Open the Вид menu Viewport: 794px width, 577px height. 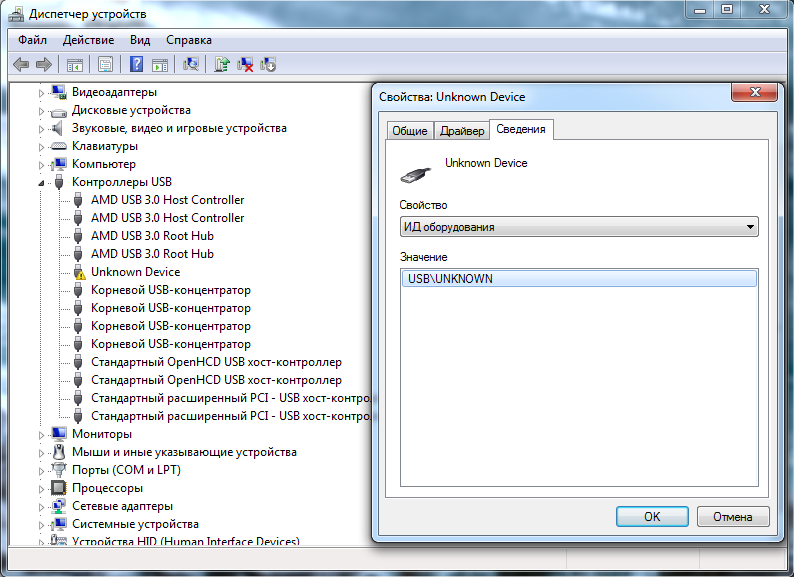tap(140, 40)
